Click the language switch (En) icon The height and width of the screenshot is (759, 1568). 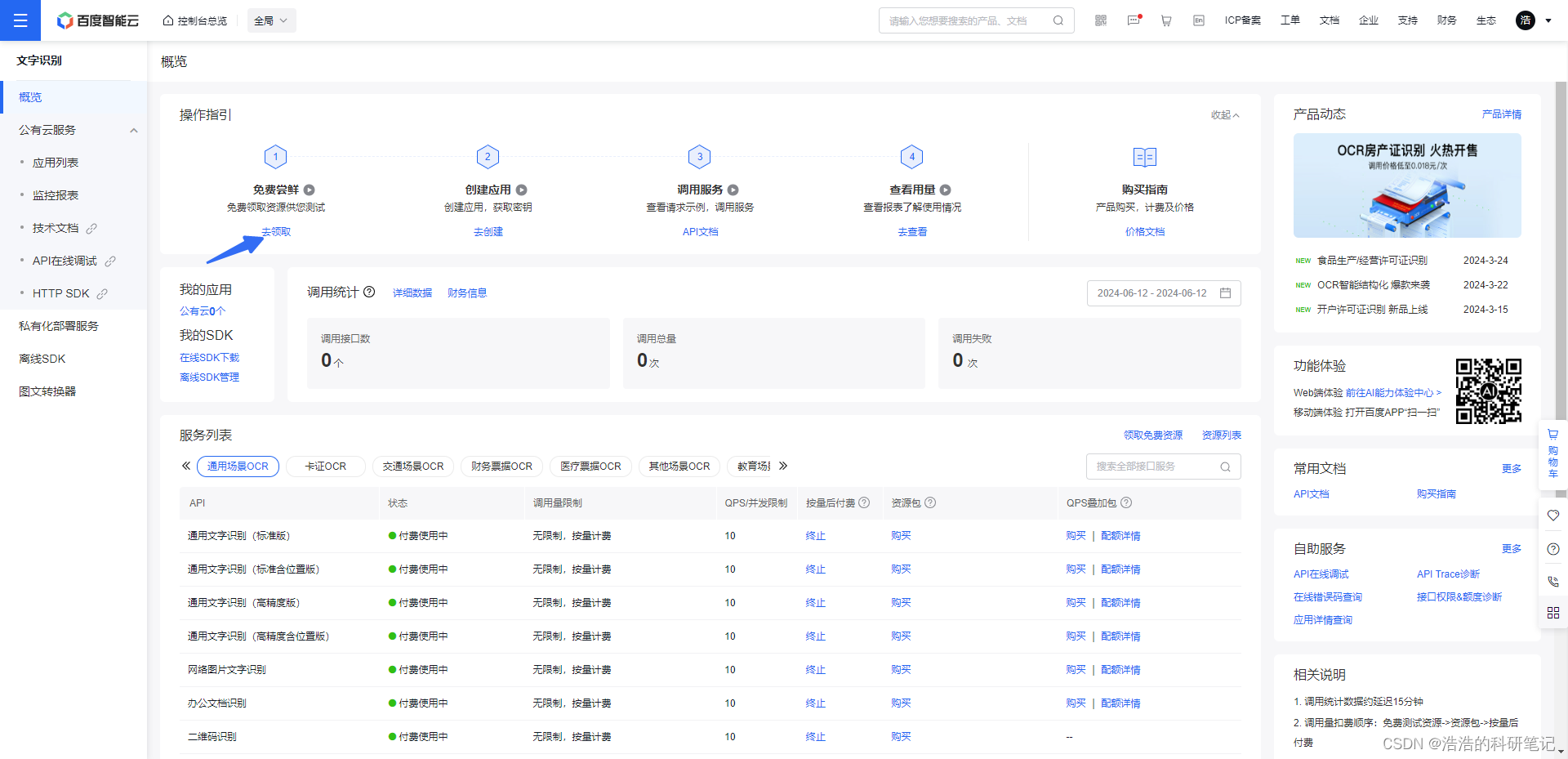pyautogui.click(x=1199, y=20)
